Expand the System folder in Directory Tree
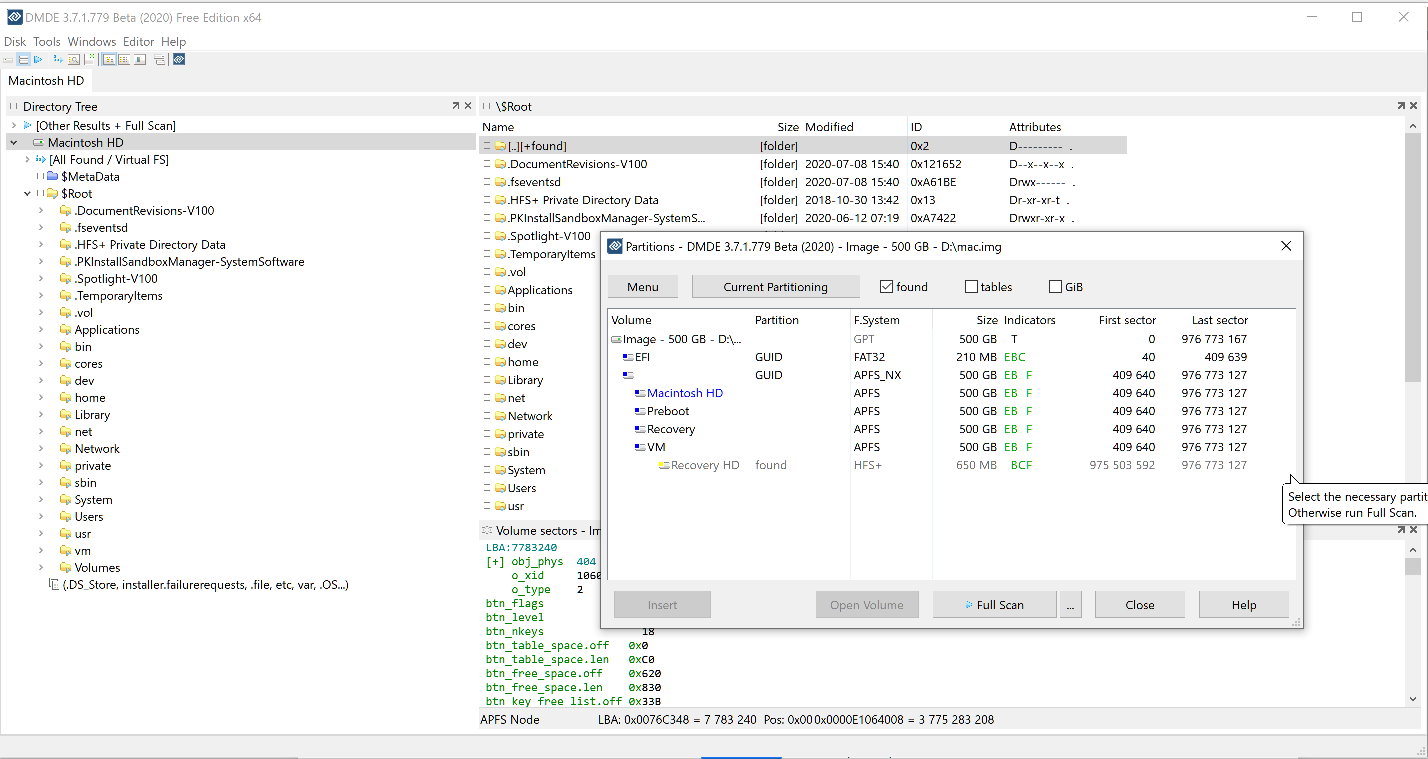Screen dimensions: 1428x759 tap(41, 500)
